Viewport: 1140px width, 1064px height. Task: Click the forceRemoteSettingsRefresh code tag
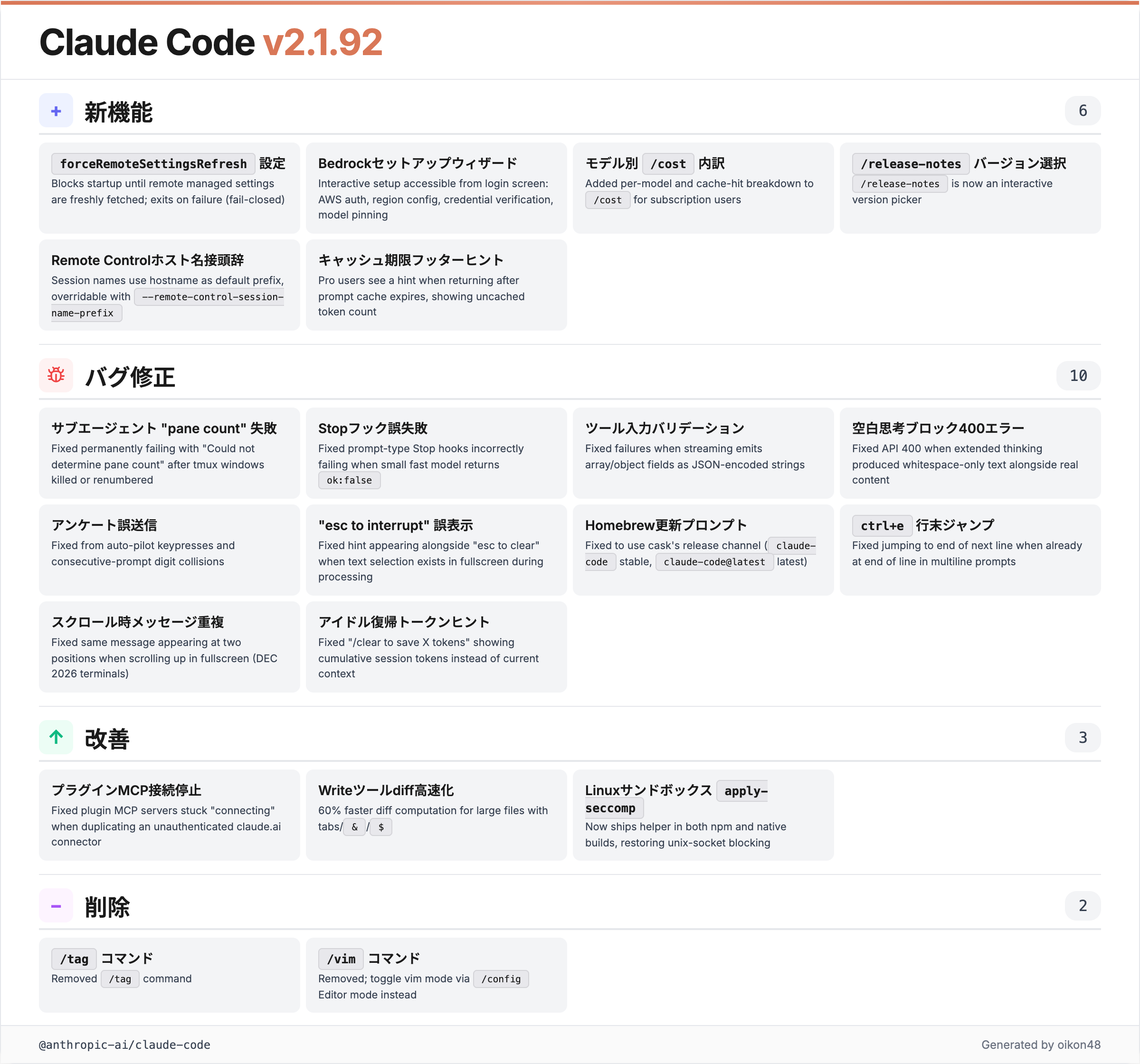pos(153,164)
